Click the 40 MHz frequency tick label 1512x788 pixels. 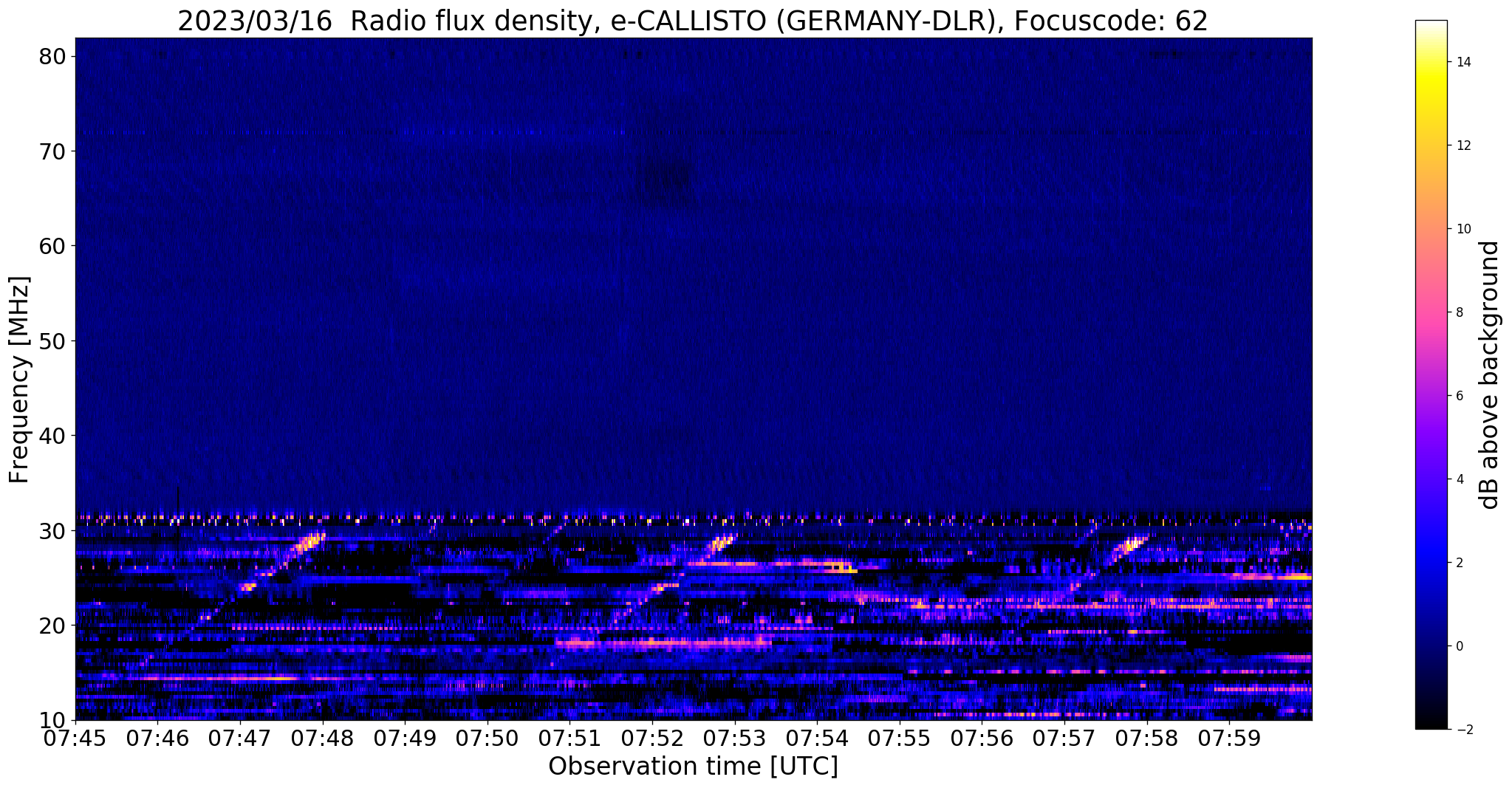(53, 436)
